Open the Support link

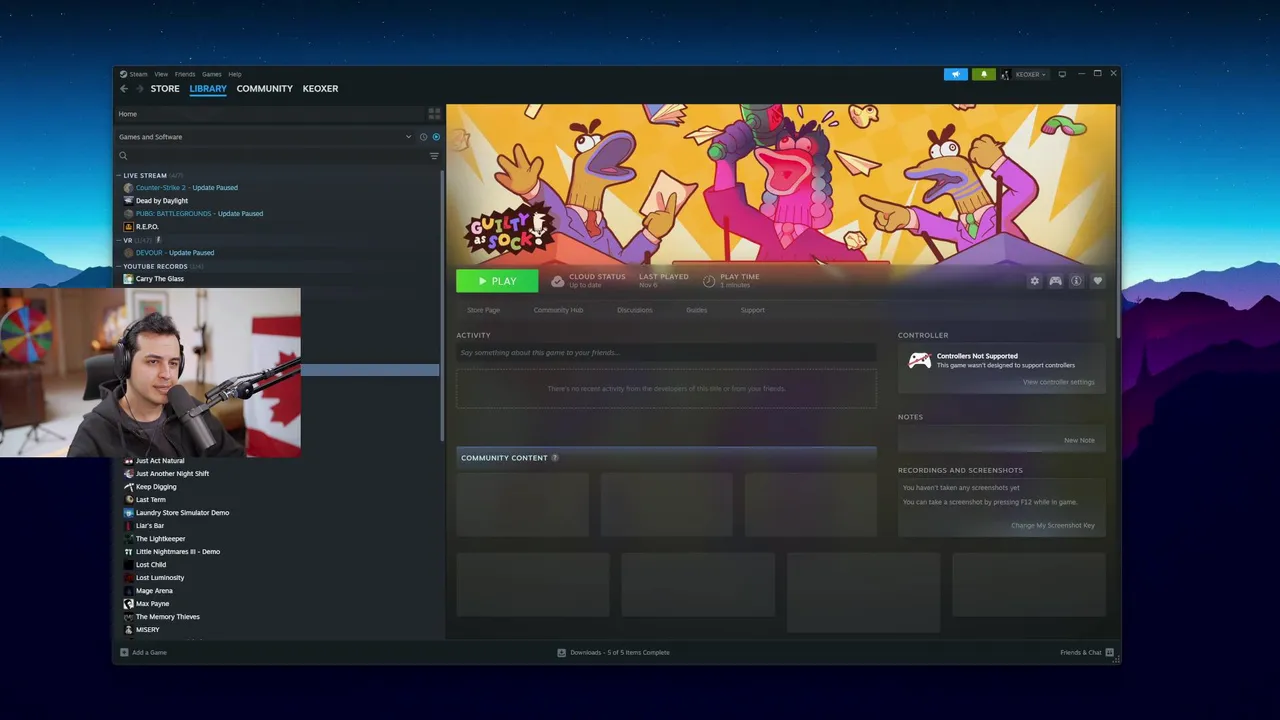tap(752, 310)
